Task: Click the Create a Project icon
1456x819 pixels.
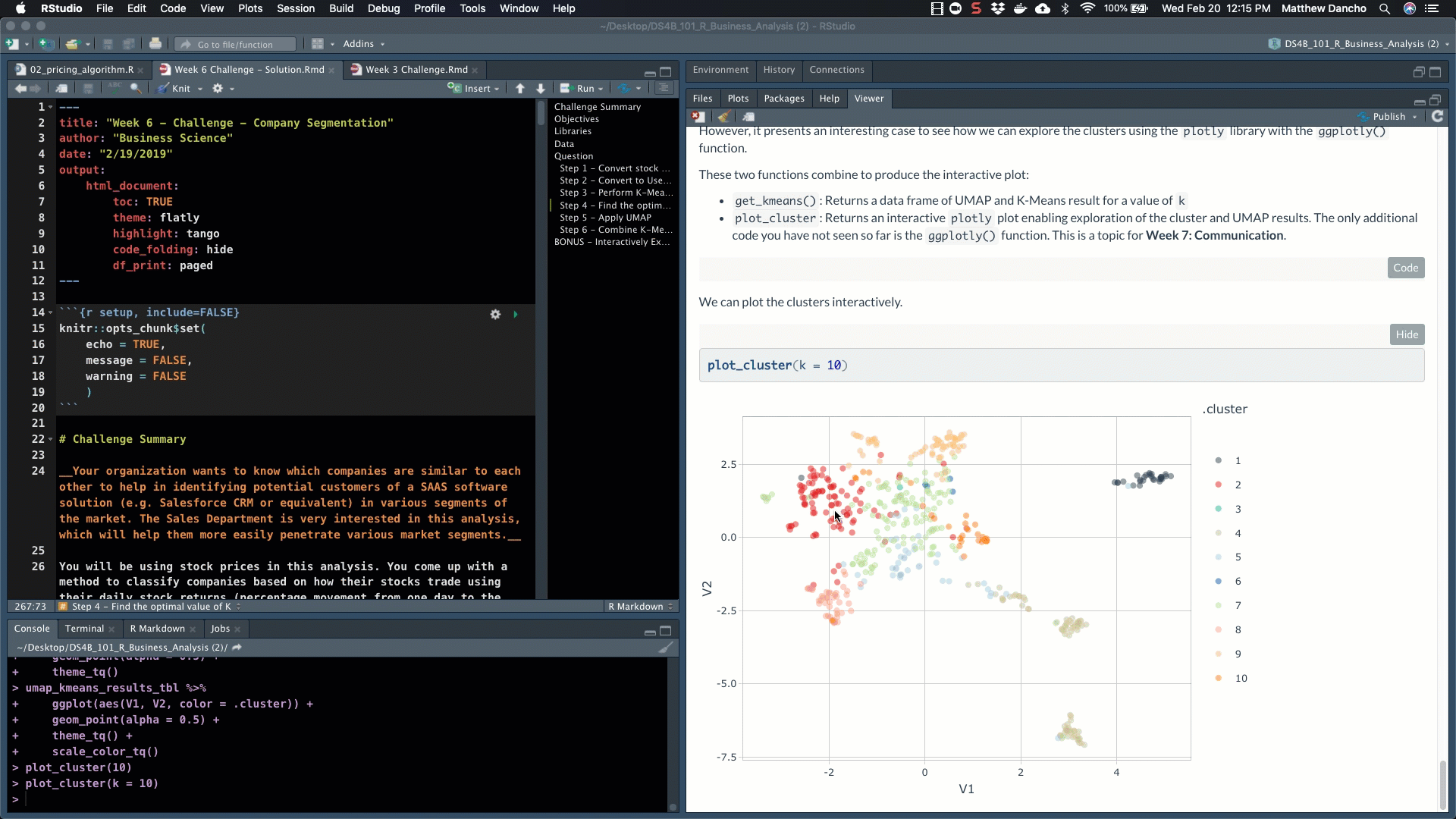Action: pyautogui.click(x=45, y=44)
